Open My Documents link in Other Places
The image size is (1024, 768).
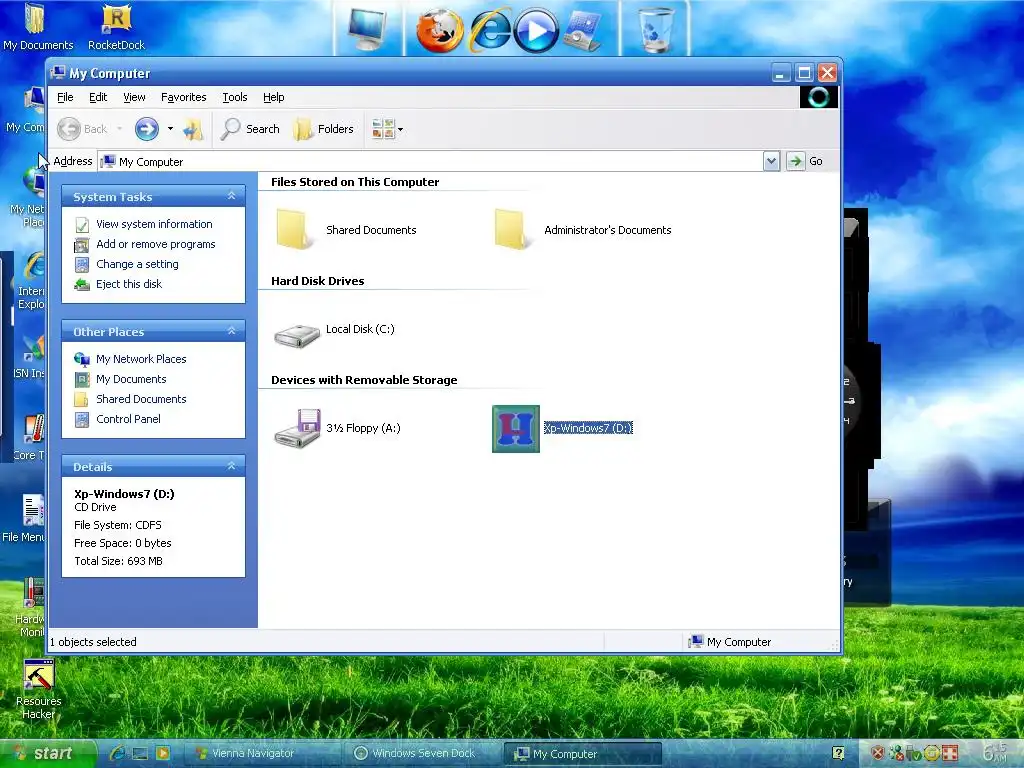tap(131, 379)
